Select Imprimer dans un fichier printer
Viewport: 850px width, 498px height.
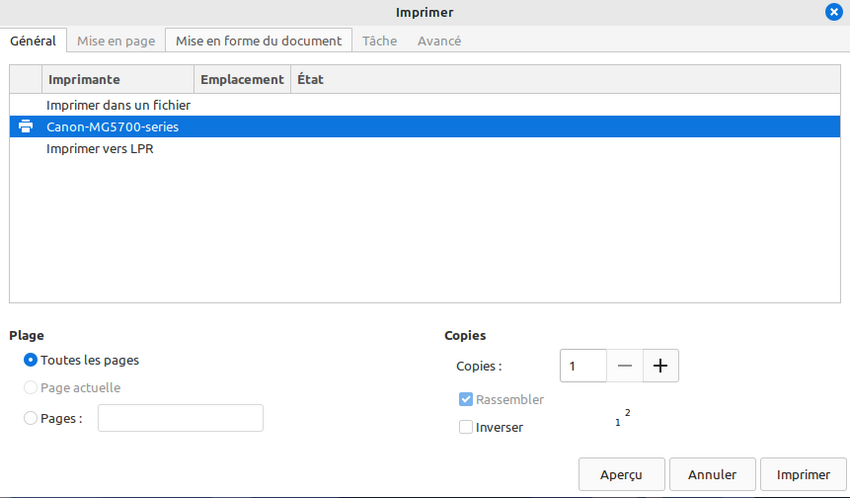pyautogui.click(x=118, y=105)
